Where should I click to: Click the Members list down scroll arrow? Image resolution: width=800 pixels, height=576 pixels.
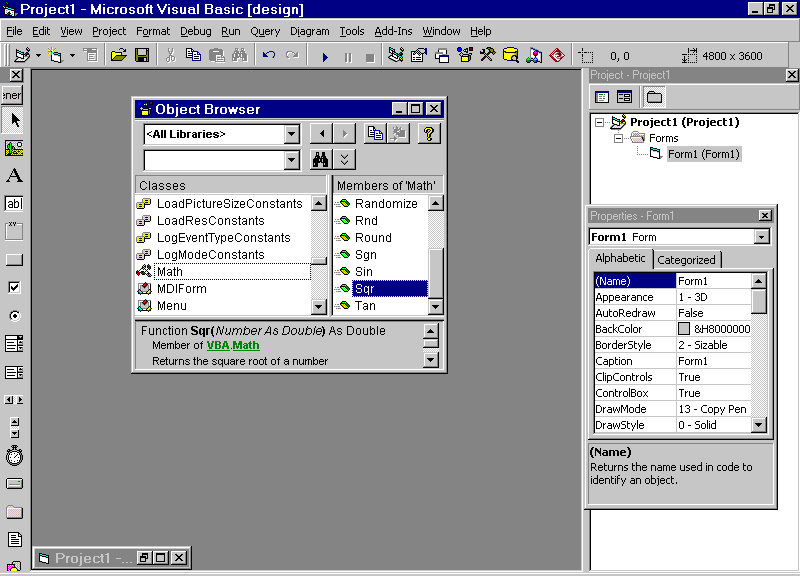[436, 306]
